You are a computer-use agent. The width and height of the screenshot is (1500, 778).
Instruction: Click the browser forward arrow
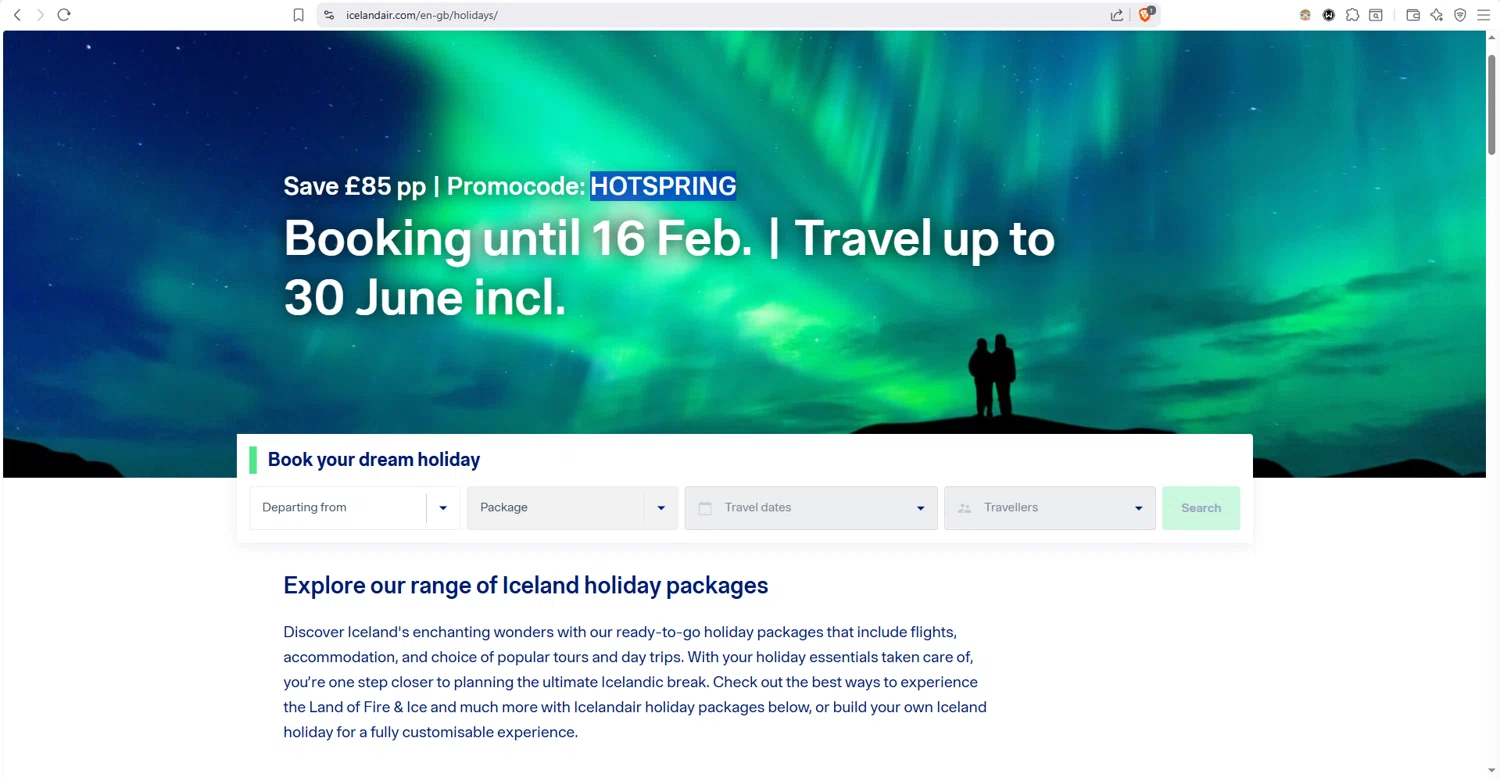coord(40,15)
